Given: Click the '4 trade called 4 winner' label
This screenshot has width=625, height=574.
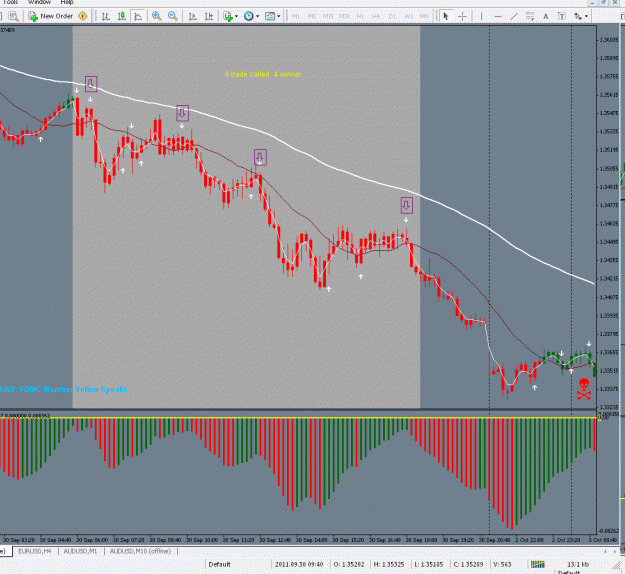Looking at the screenshot, I should tap(263, 74).
